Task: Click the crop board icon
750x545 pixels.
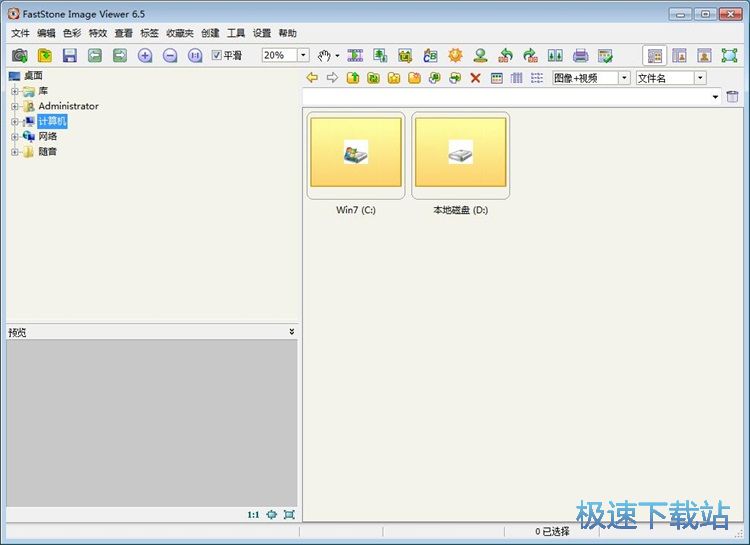Action: point(405,56)
